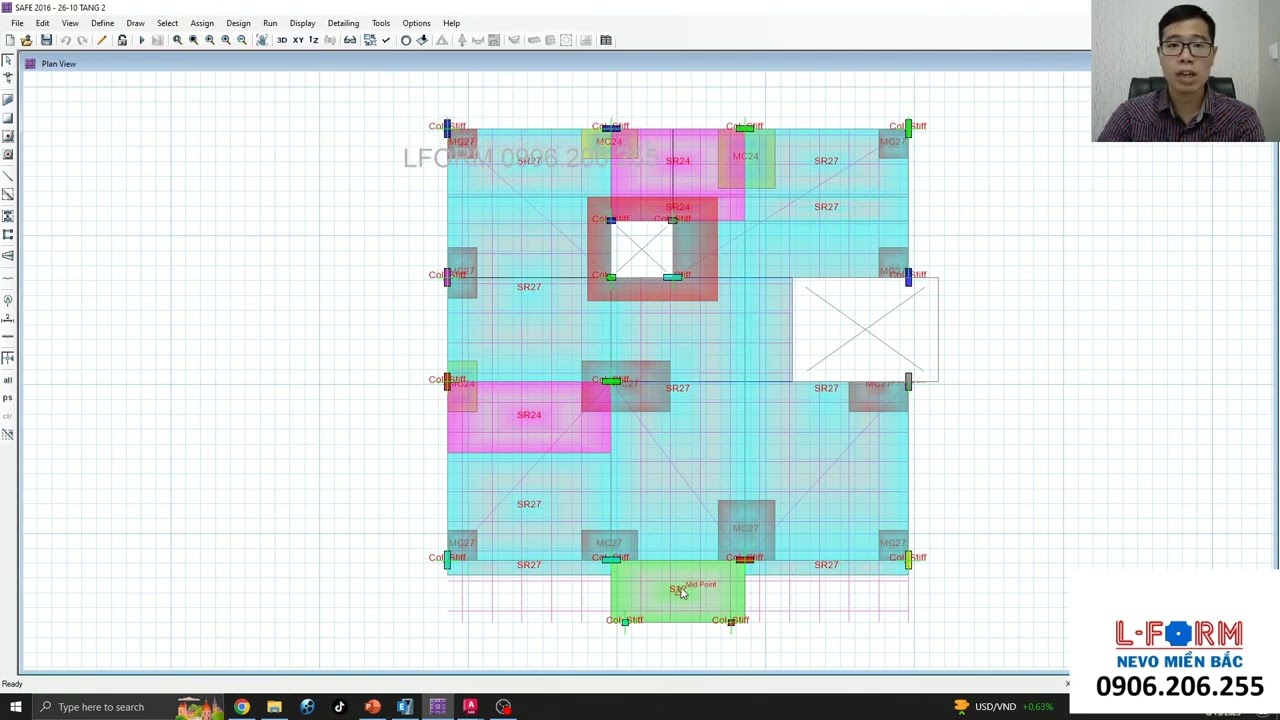Open the tables icon at the toolbar end
Viewport: 1280px width, 720px height.
point(606,40)
